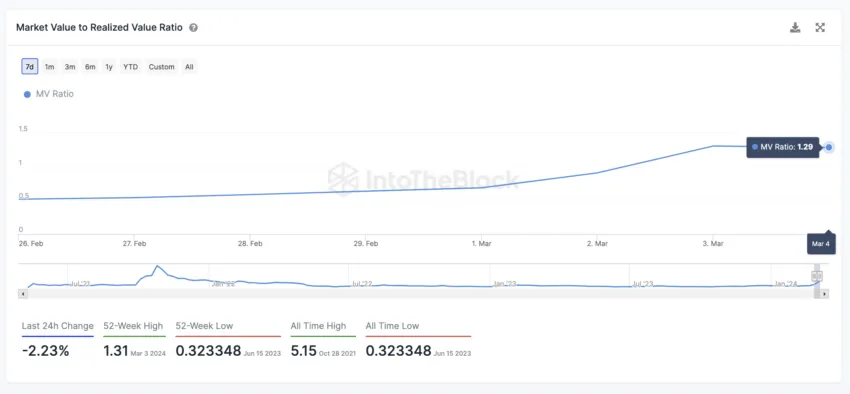Switch to the 6m range

click(x=90, y=67)
